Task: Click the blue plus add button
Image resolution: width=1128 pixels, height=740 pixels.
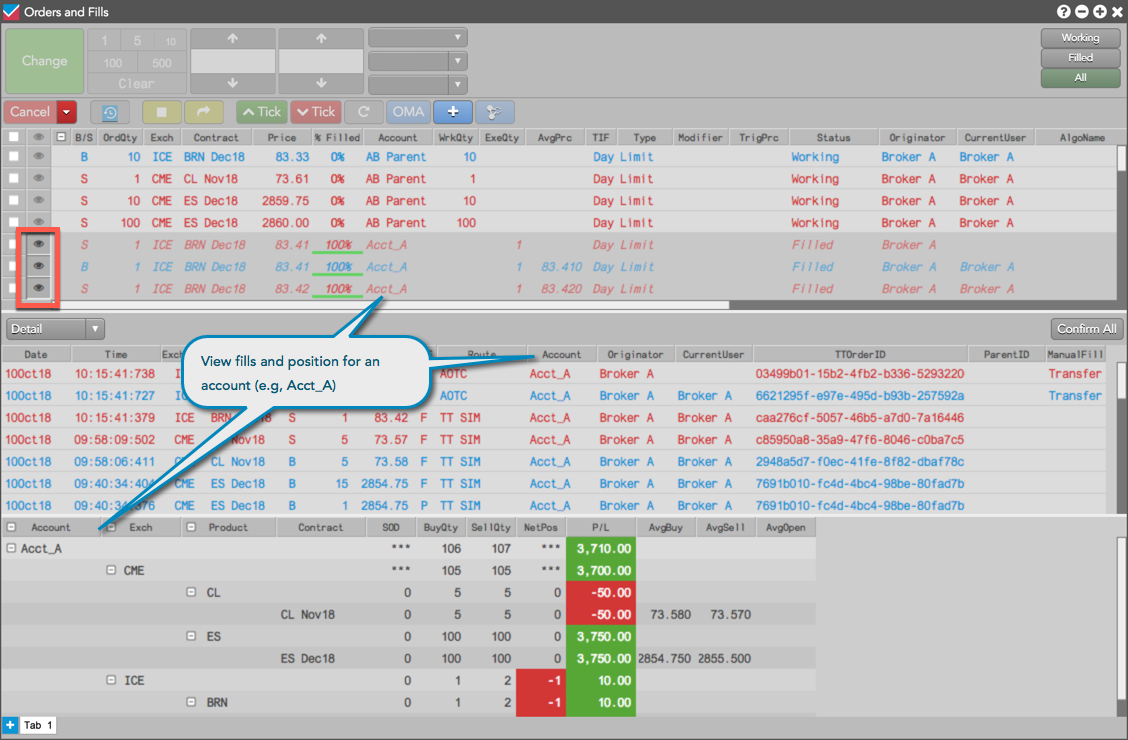Action: point(452,112)
